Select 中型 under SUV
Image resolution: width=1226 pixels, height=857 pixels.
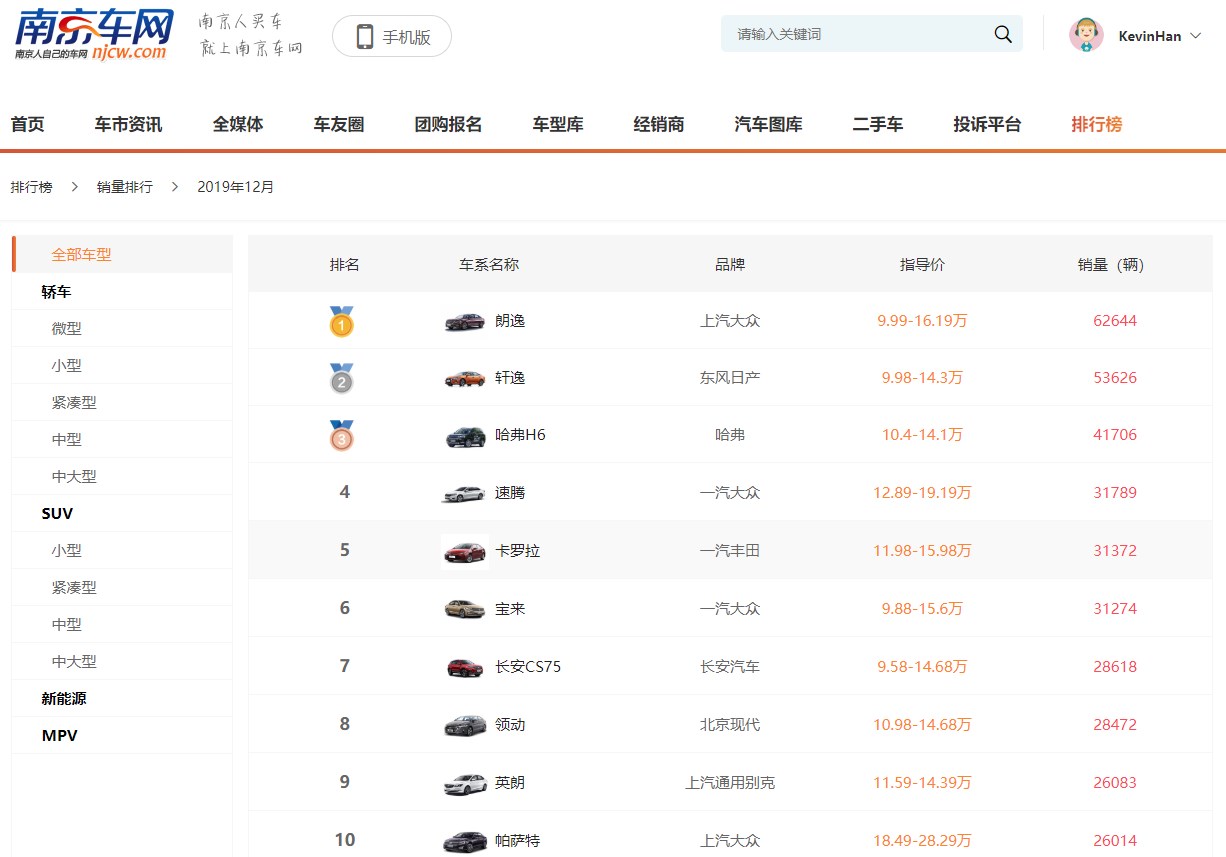coord(67,625)
